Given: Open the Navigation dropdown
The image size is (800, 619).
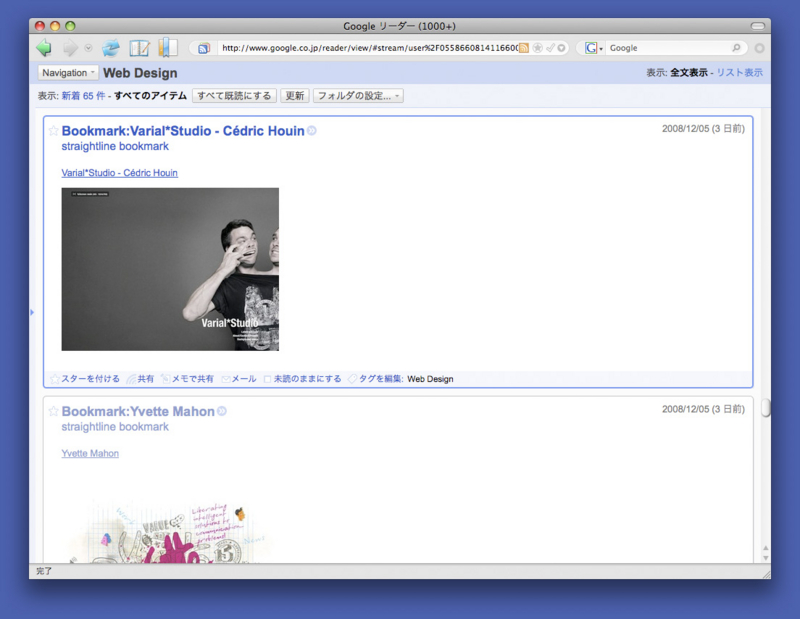Looking at the screenshot, I should (68, 72).
